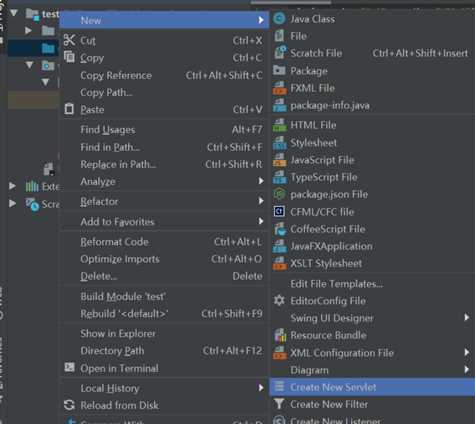Collapse the test project tree node
This screenshot has height=424, width=475.
tap(14, 13)
